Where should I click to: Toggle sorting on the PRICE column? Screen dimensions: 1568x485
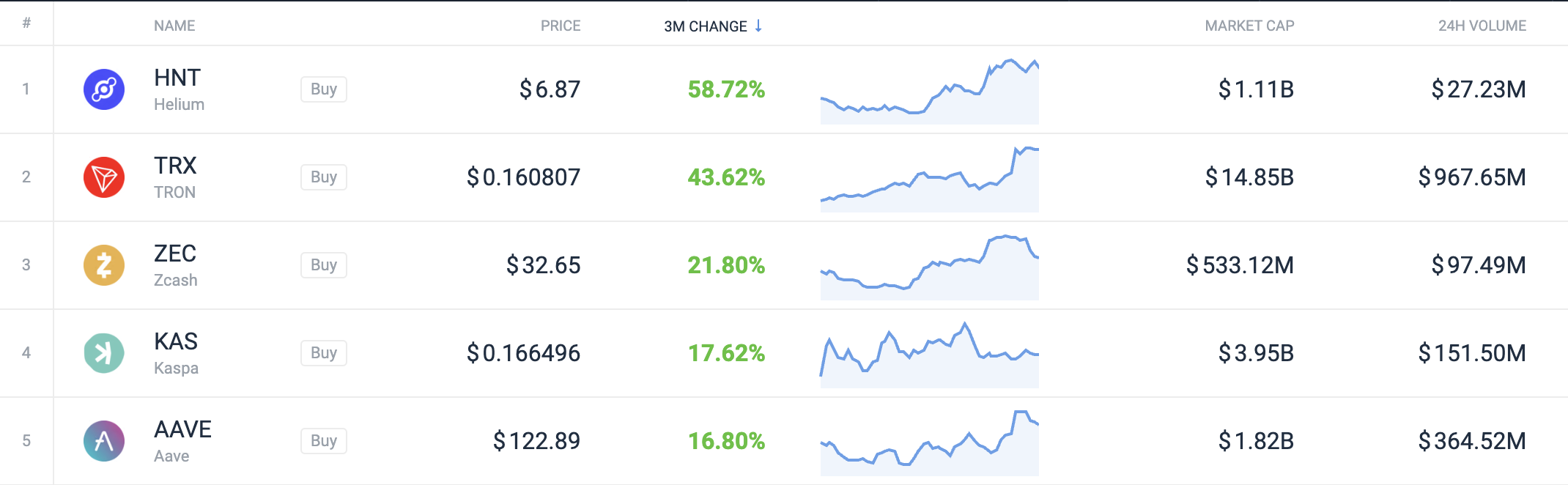[x=561, y=26]
